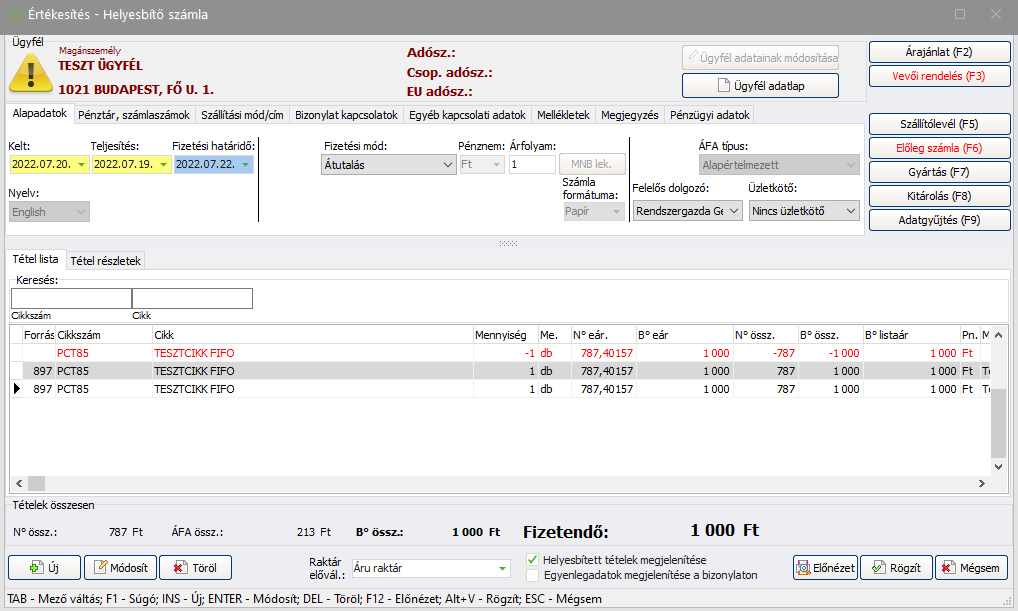Click the Töröl delete icon button
1018x611 pixels.
tap(195, 568)
